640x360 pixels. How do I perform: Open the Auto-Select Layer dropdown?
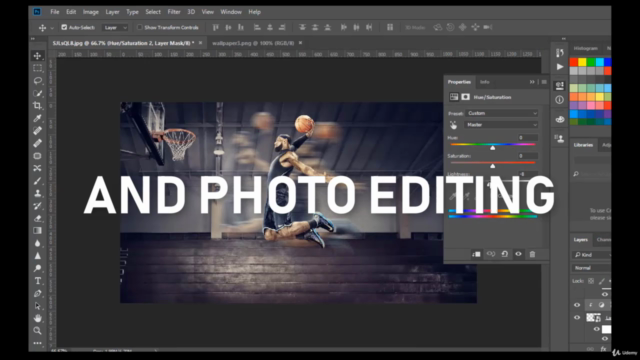pyautogui.click(x=115, y=27)
